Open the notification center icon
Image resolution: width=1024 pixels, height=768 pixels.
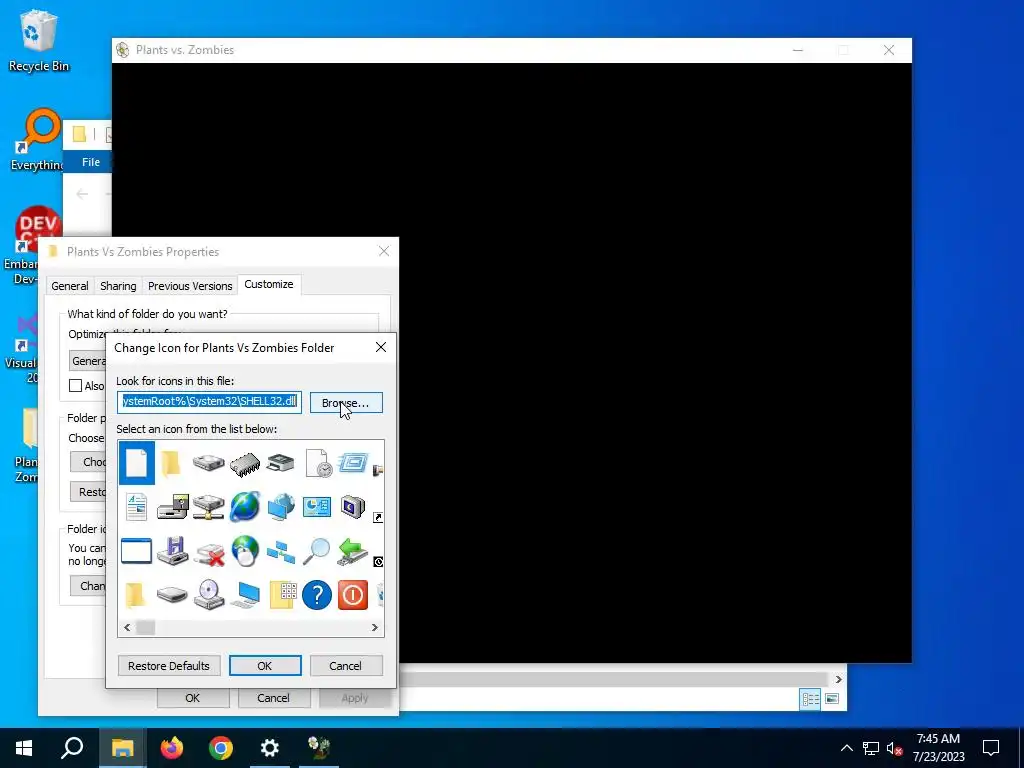991,748
